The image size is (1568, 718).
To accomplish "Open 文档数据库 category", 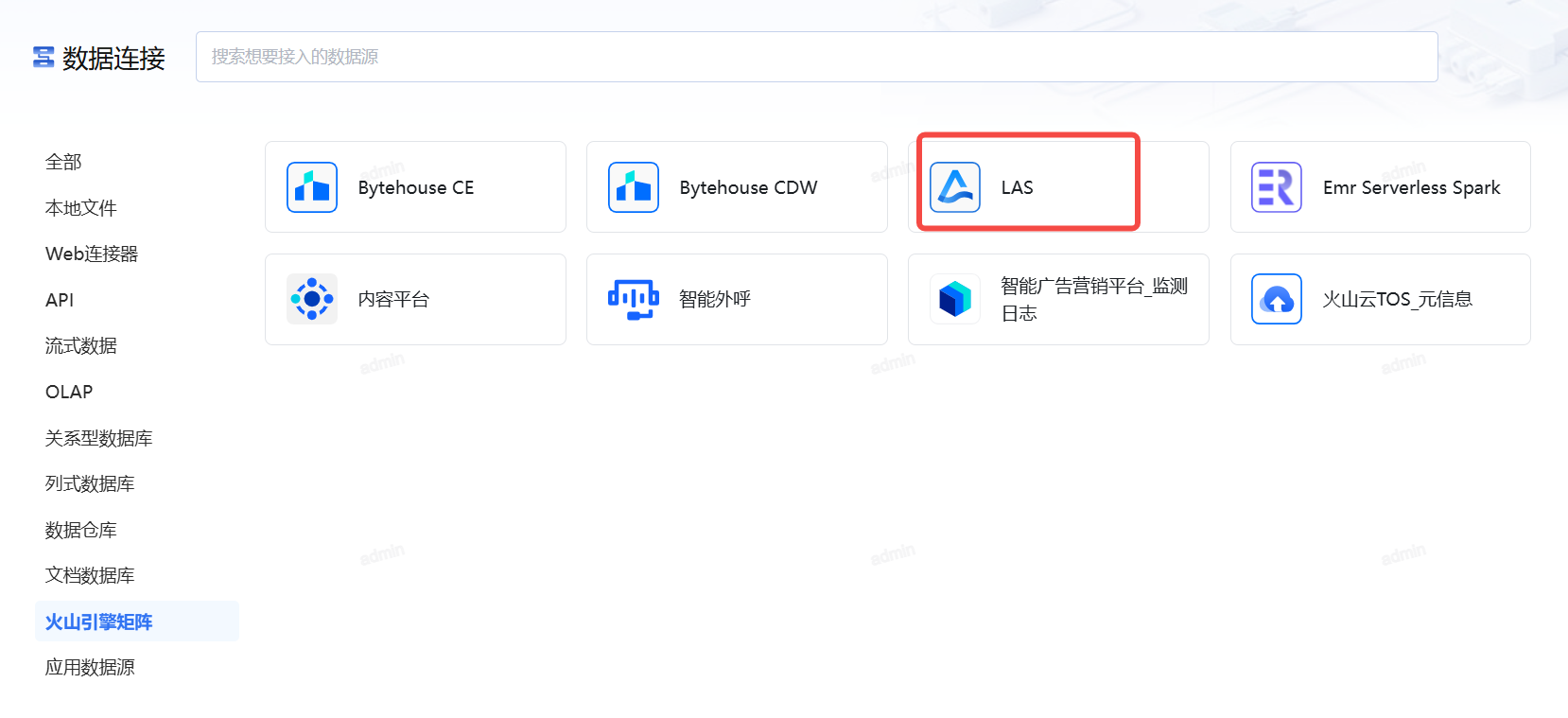I will click(x=90, y=575).
